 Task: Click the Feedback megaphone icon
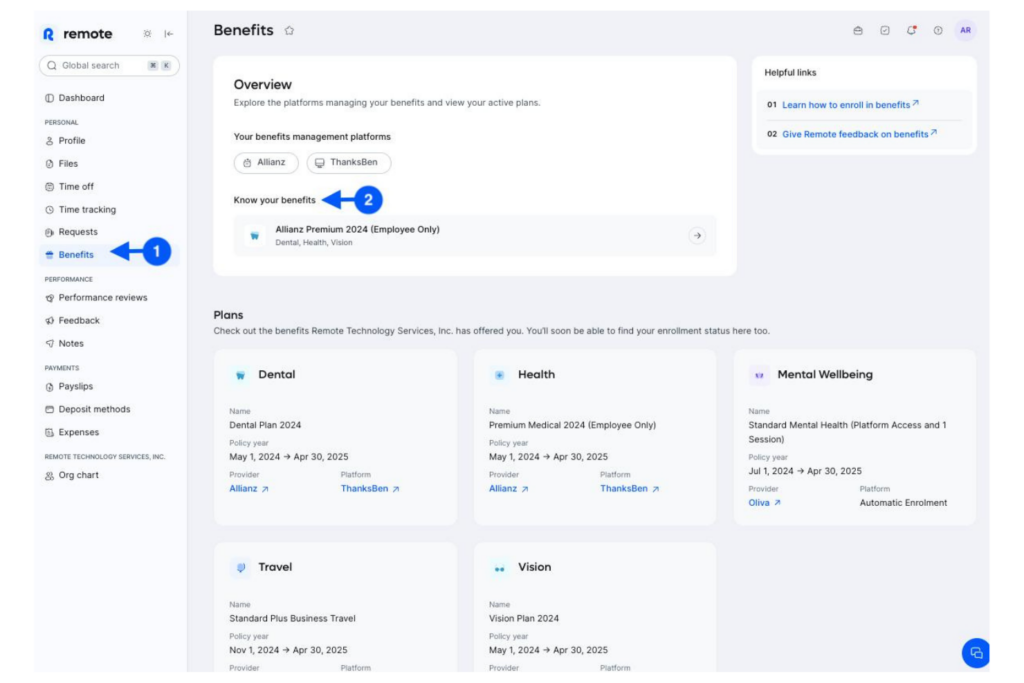(50, 321)
